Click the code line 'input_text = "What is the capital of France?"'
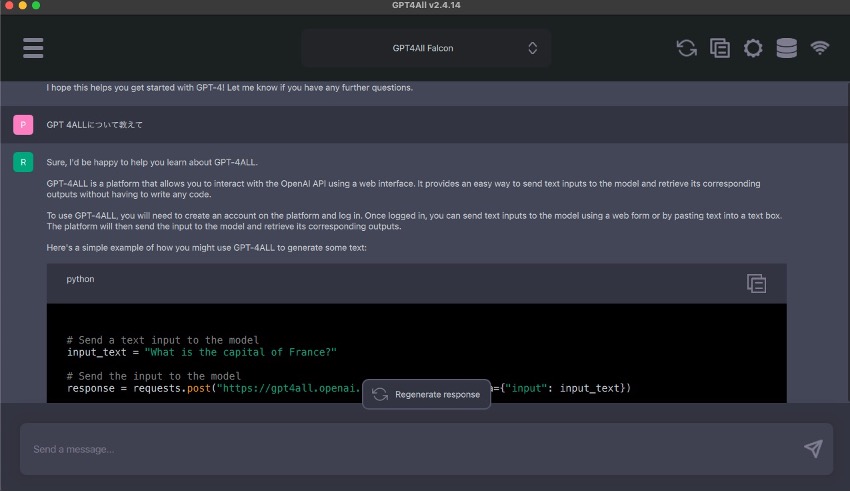Viewport: 850px width, 492px height. pos(202,352)
